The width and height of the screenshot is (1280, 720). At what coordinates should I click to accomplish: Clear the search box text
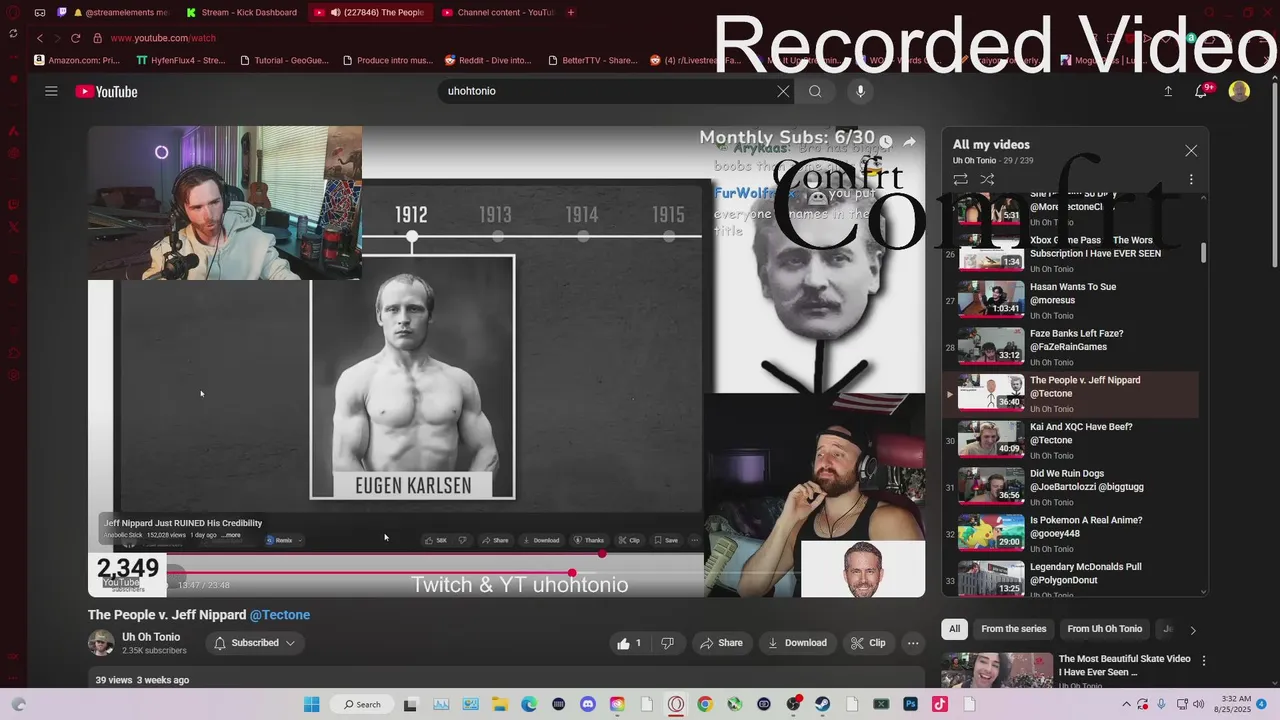[x=783, y=91]
